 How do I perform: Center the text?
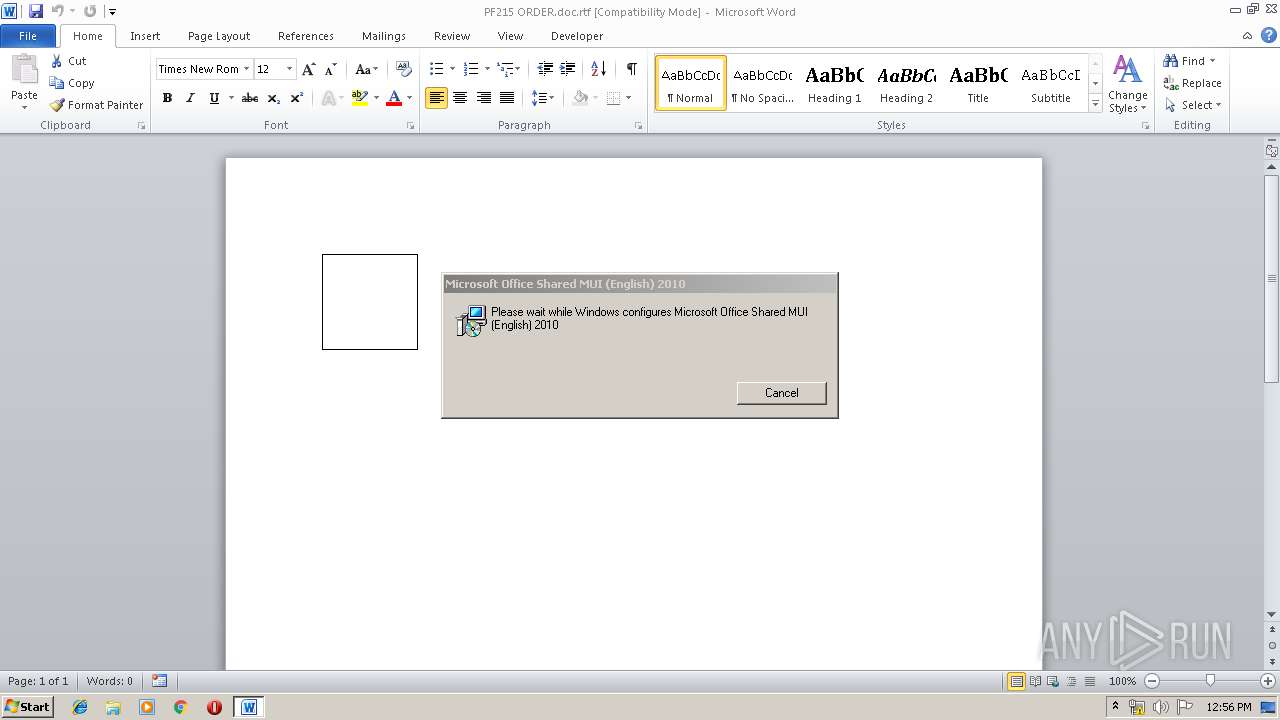tap(460, 98)
